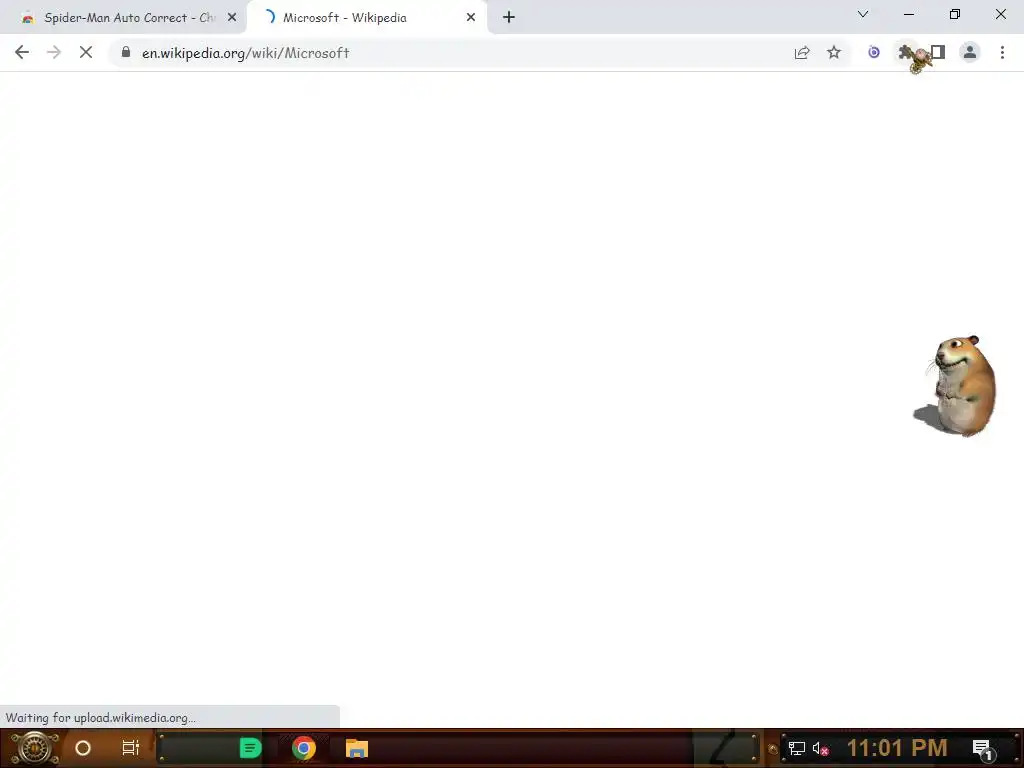
Task: Open Task View on taskbar
Action: 131,748
